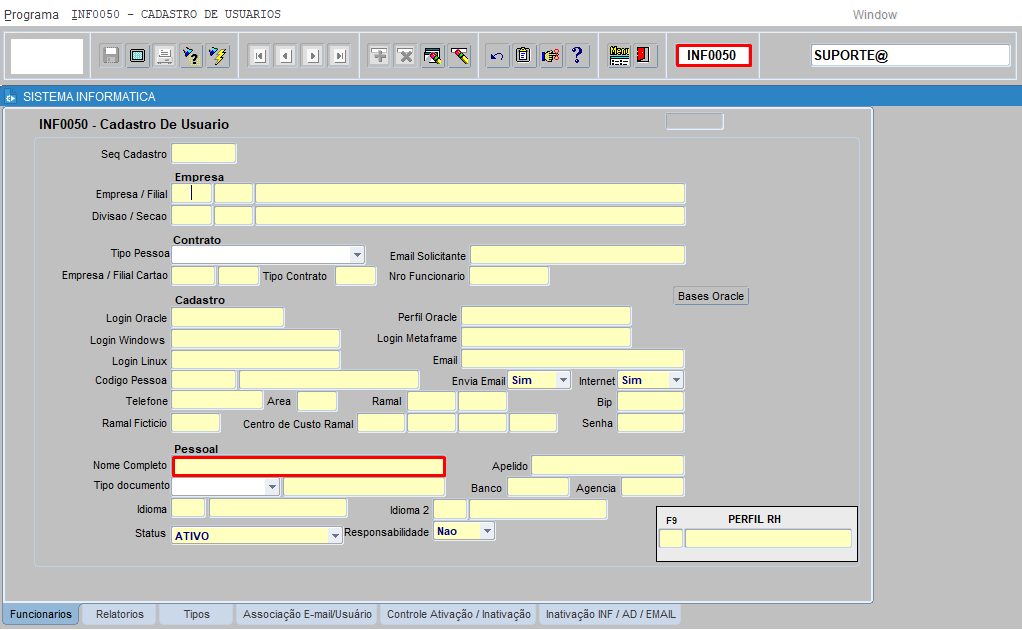The width and height of the screenshot is (1022, 630).
Task: Click the Enter Query flashlight icon
Action: [x=191, y=55]
